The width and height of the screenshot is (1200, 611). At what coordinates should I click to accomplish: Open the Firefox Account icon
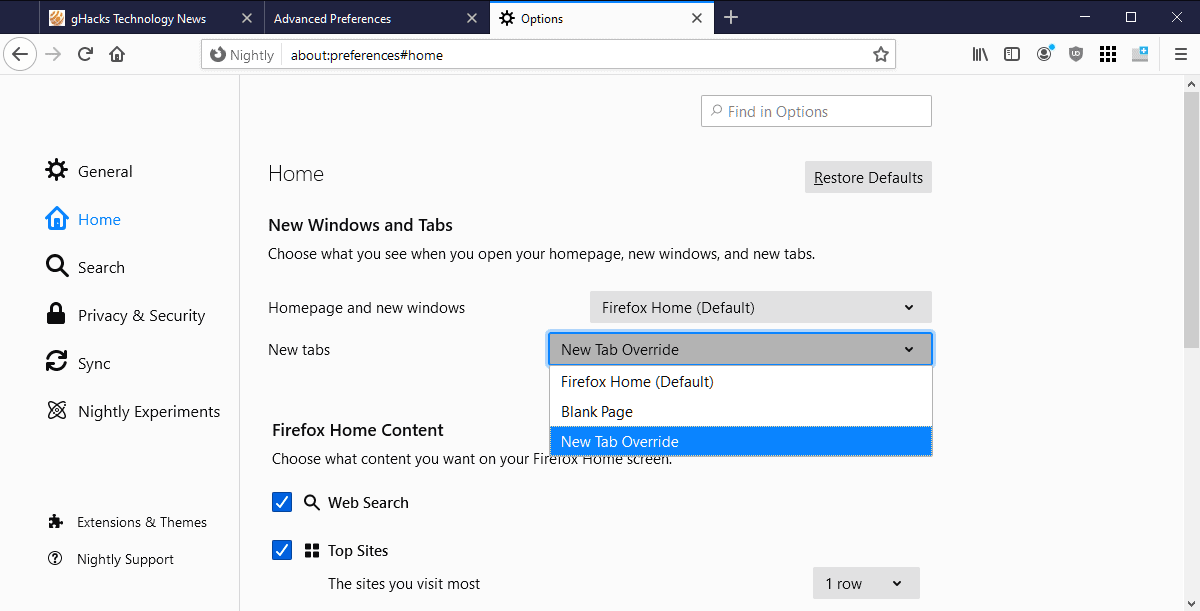[x=1044, y=54]
